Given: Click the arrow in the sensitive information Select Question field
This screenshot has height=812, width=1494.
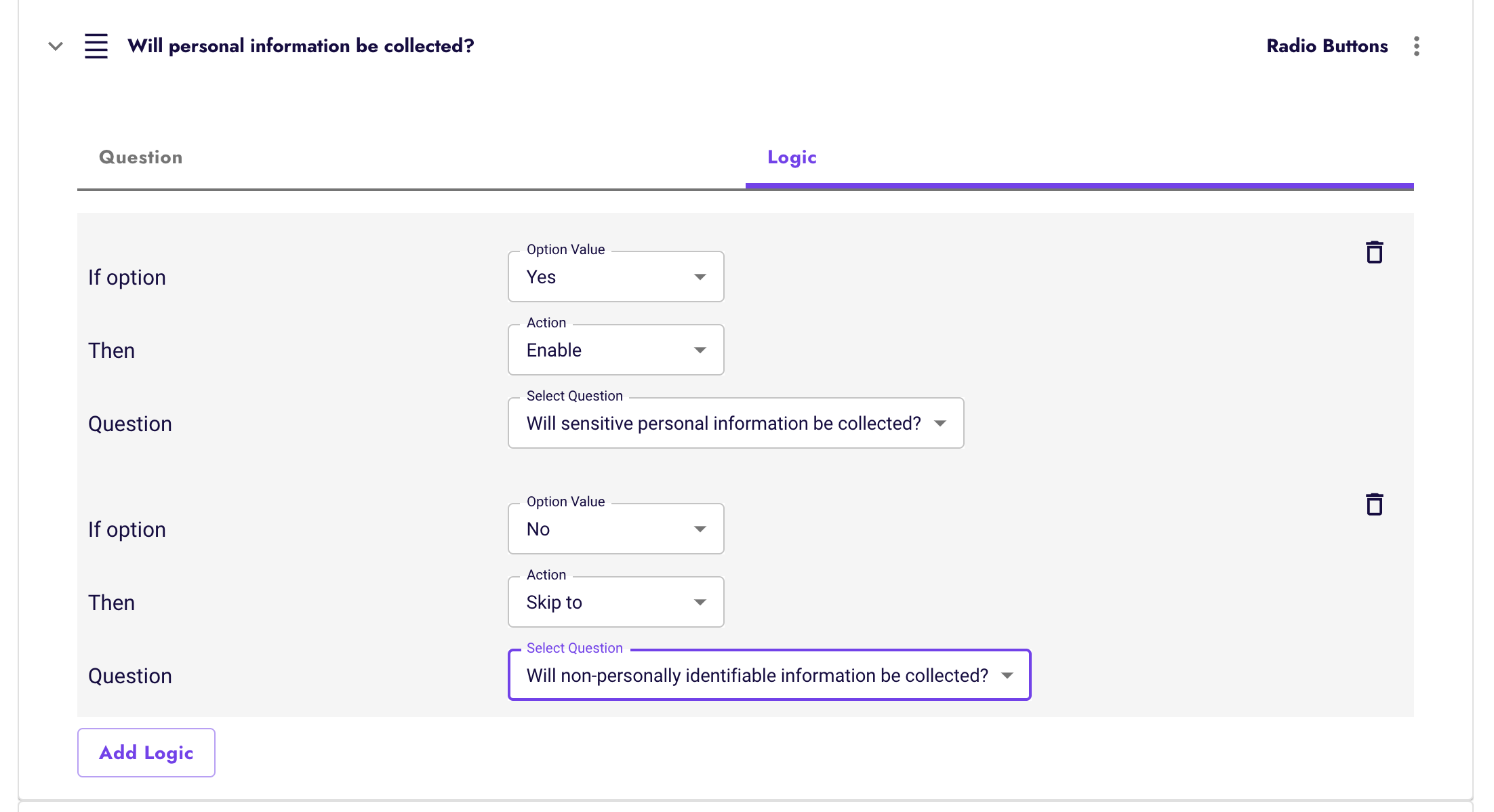Looking at the screenshot, I should tap(941, 423).
